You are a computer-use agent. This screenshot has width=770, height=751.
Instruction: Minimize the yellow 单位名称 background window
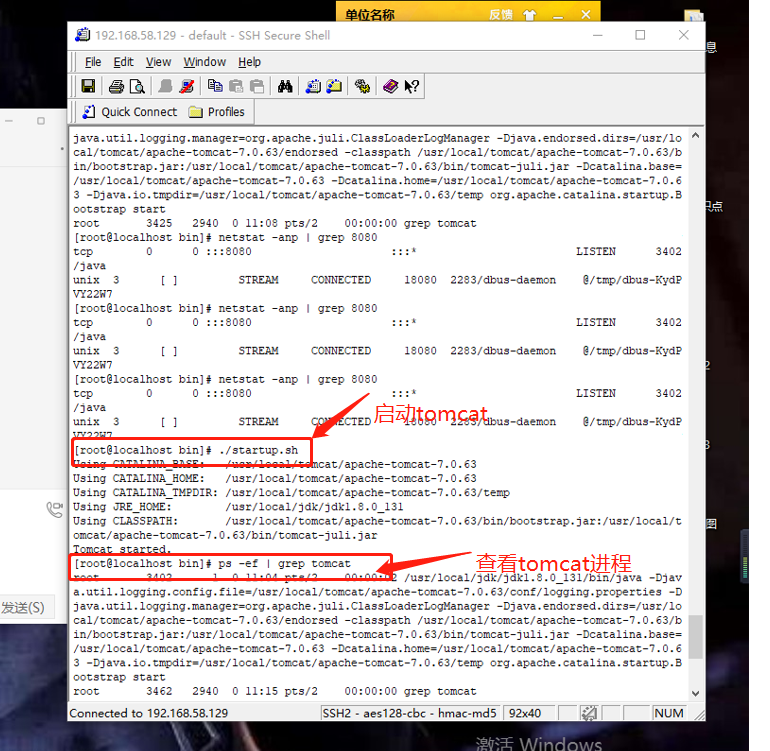tap(558, 16)
